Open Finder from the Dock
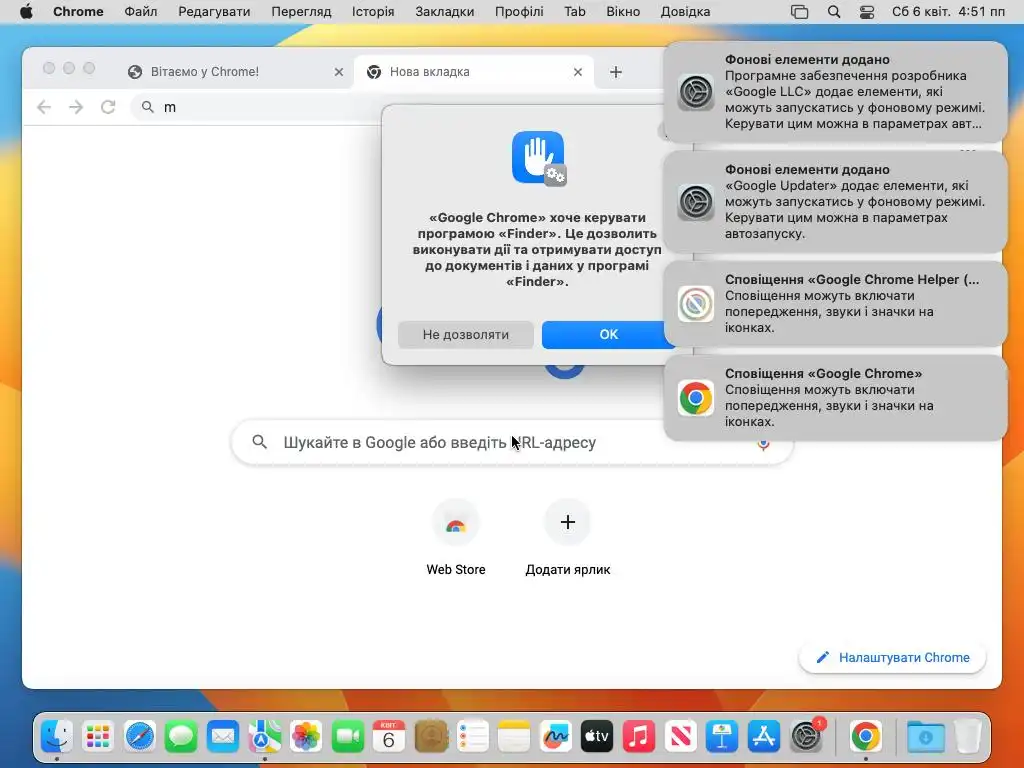This screenshot has height=768, width=1024. (57, 737)
